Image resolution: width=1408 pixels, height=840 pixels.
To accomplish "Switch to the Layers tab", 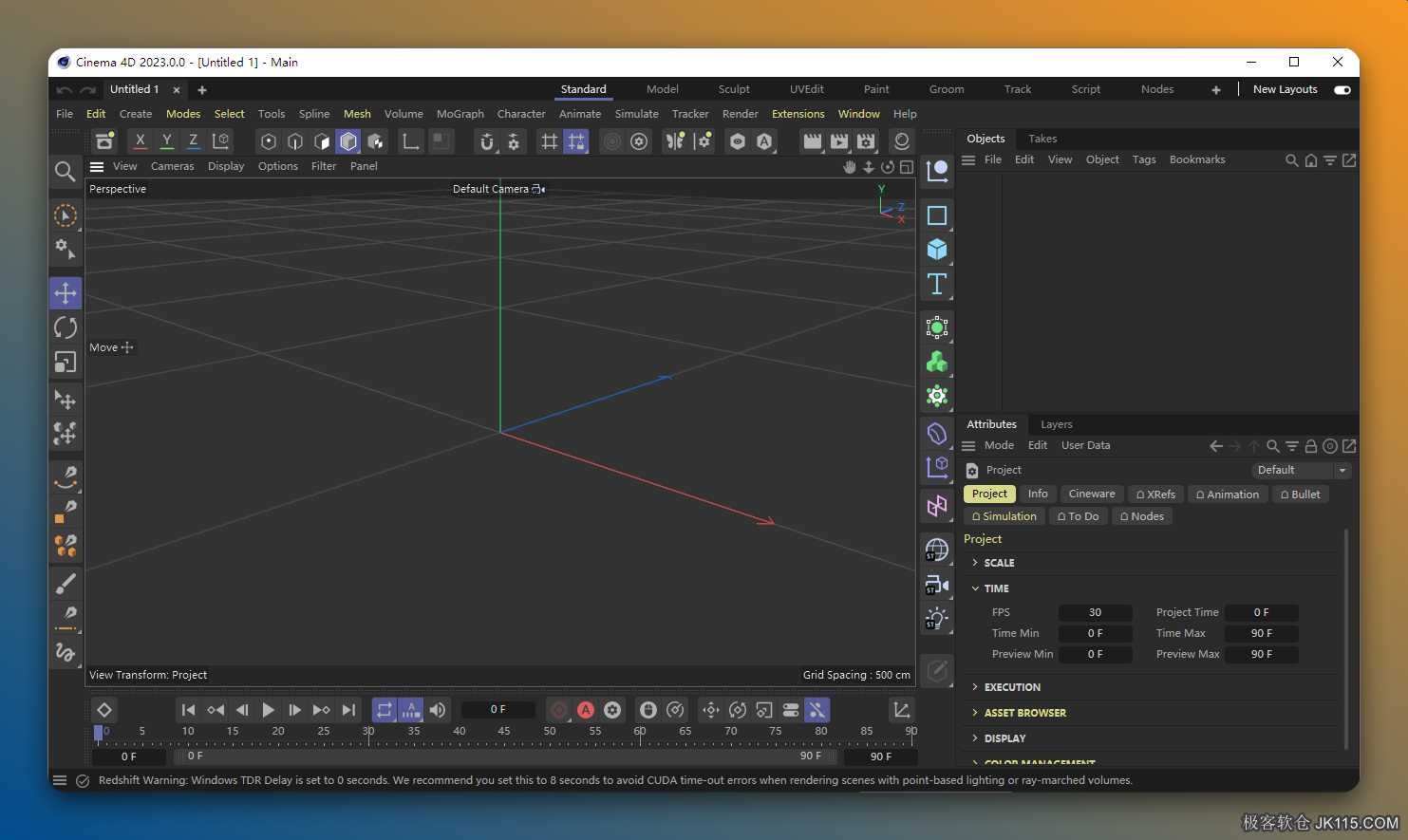I will (x=1057, y=424).
